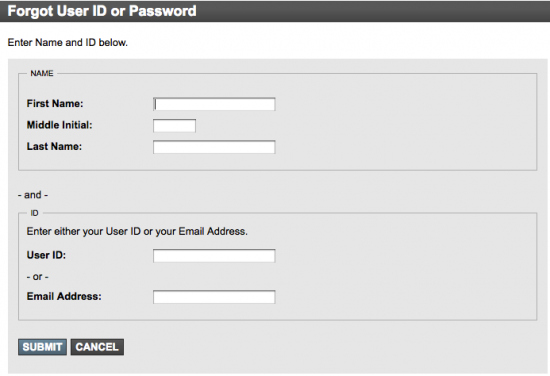Select the Last Name input field

coord(214,147)
